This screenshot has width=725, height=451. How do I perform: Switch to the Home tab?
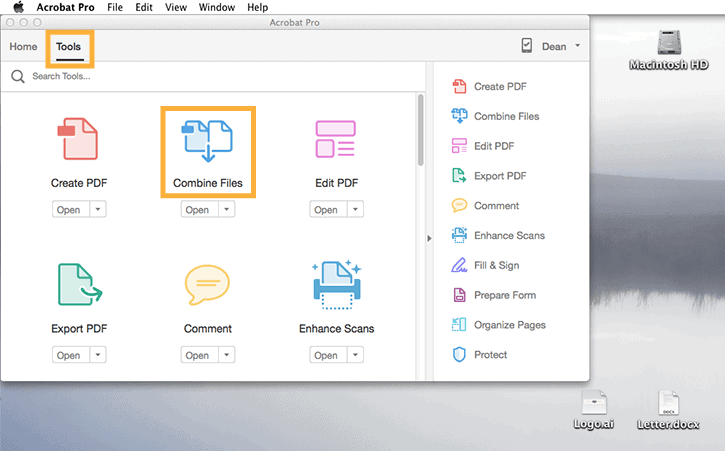[23, 46]
